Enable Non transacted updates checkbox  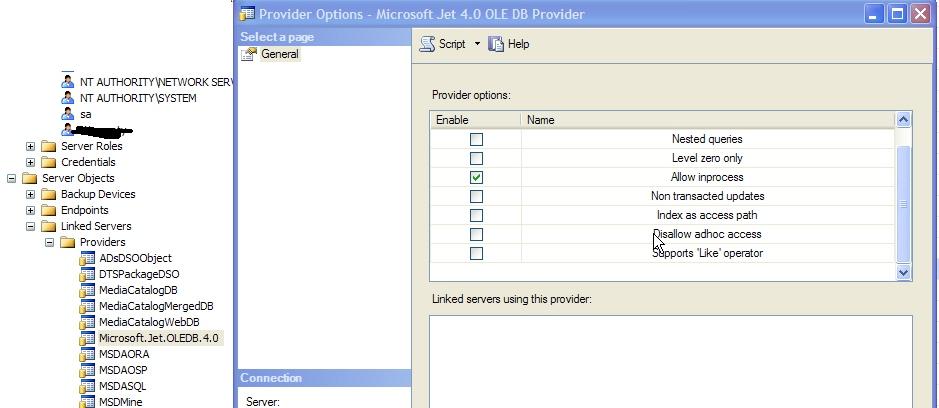tap(476, 196)
